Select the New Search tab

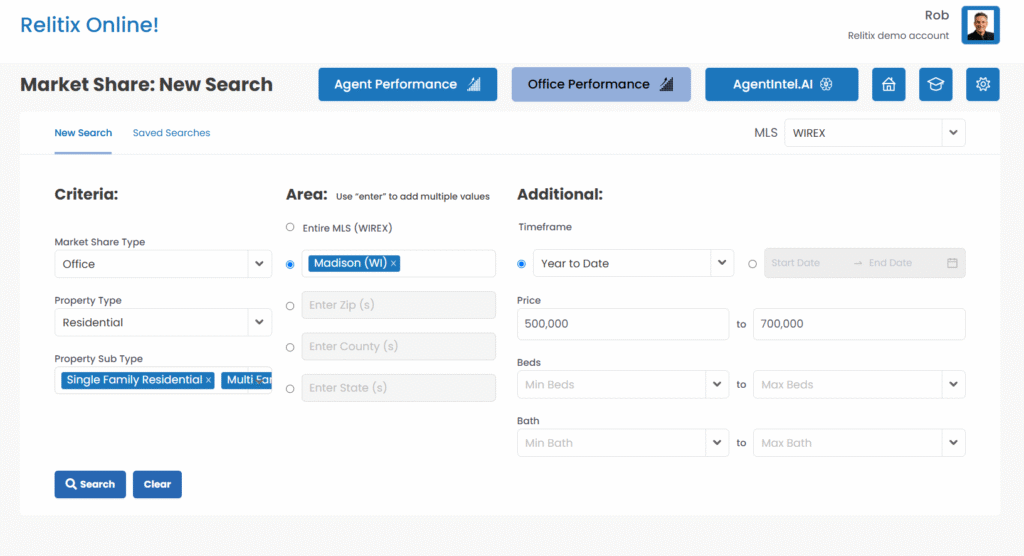tap(83, 133)
